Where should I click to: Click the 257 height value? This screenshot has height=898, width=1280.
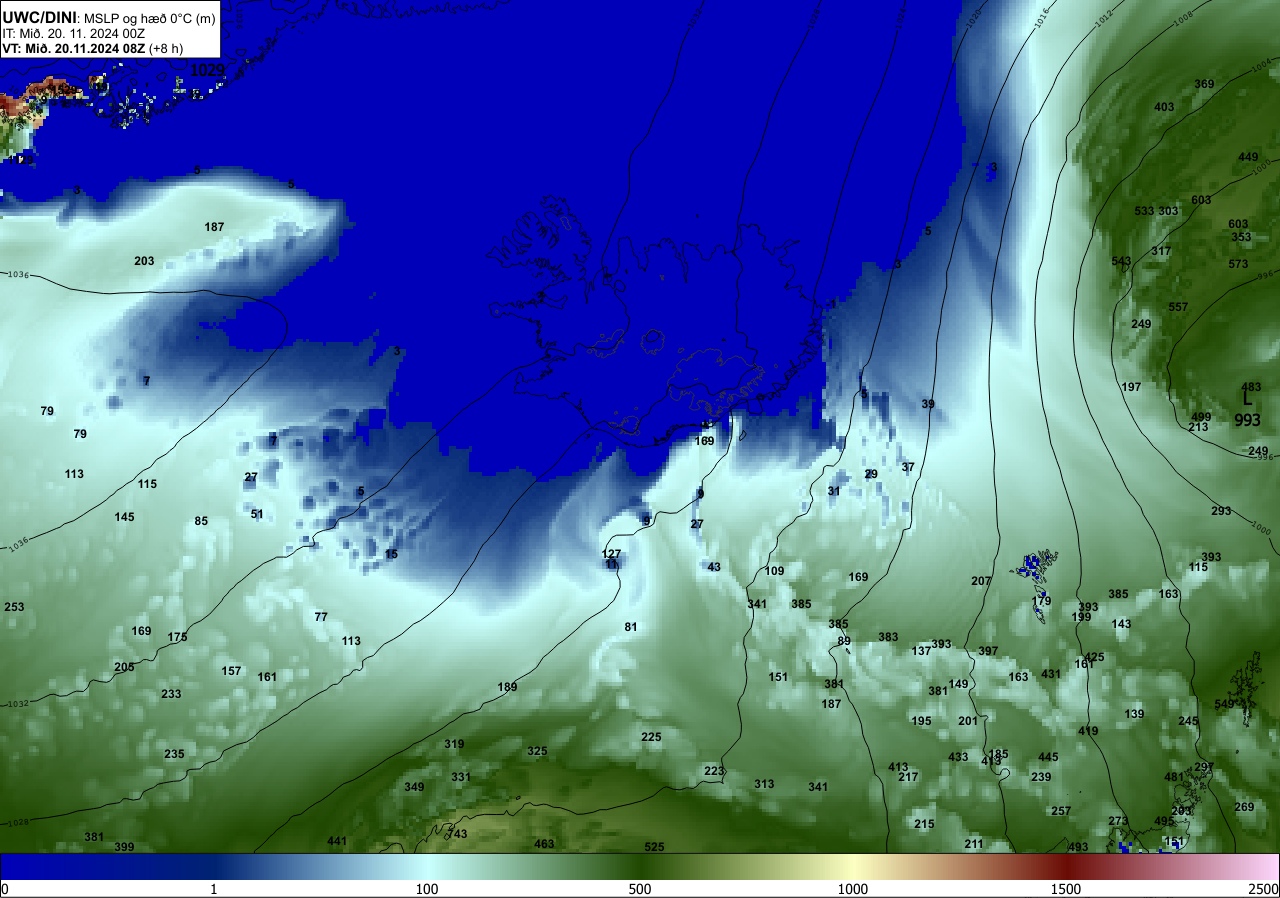click(1061, 811)
